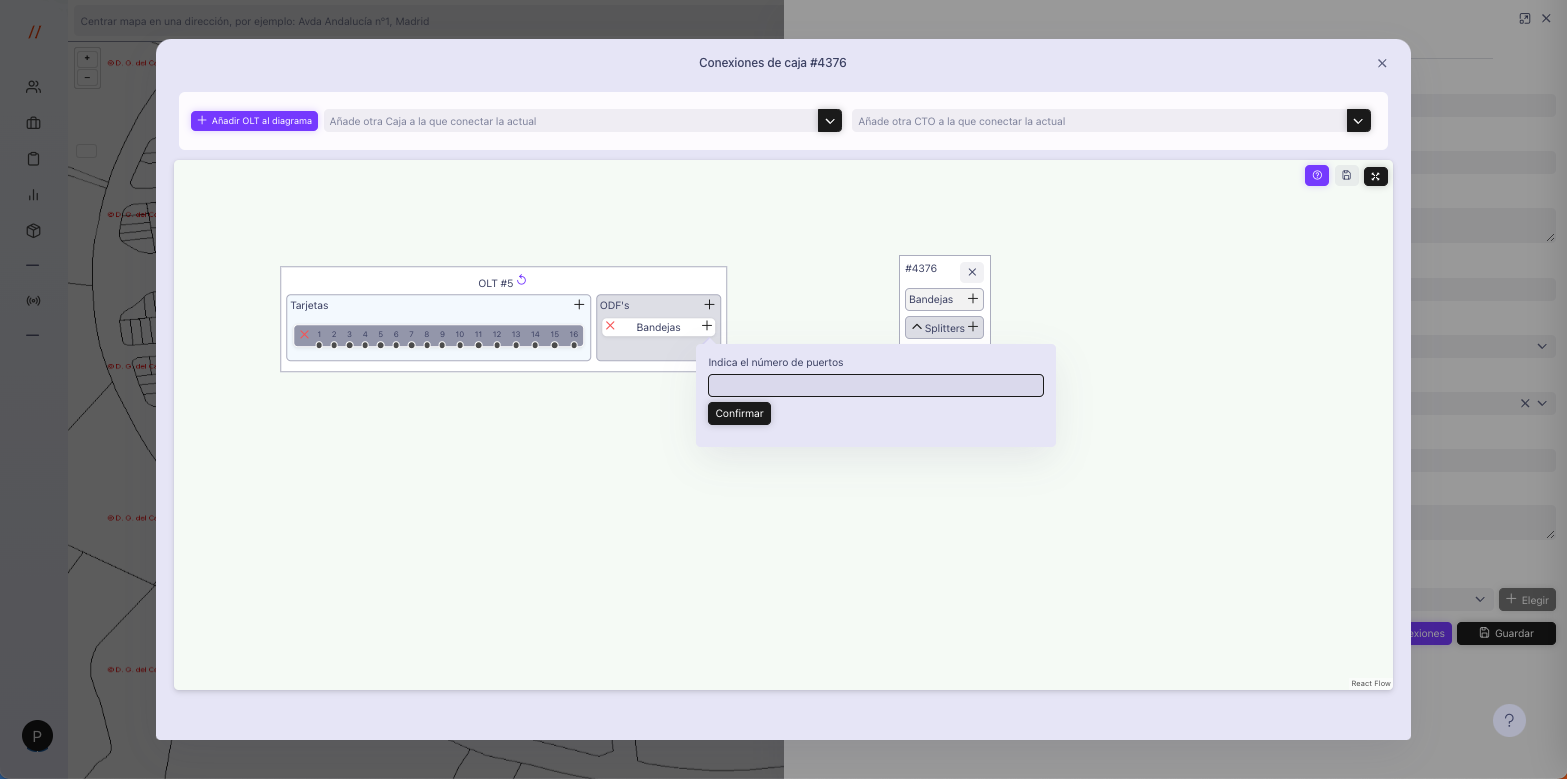Open the users icon in left sidebar
This screenshot has width=1567, height=779.
[33, 87]
